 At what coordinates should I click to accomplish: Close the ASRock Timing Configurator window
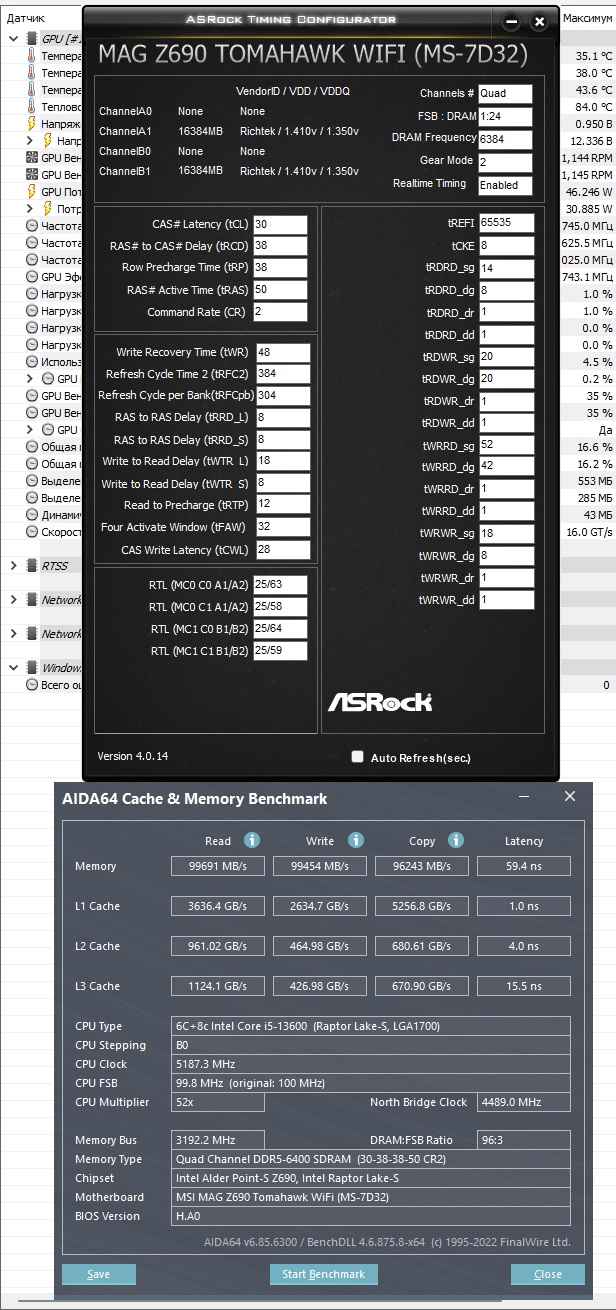point(539,21)
